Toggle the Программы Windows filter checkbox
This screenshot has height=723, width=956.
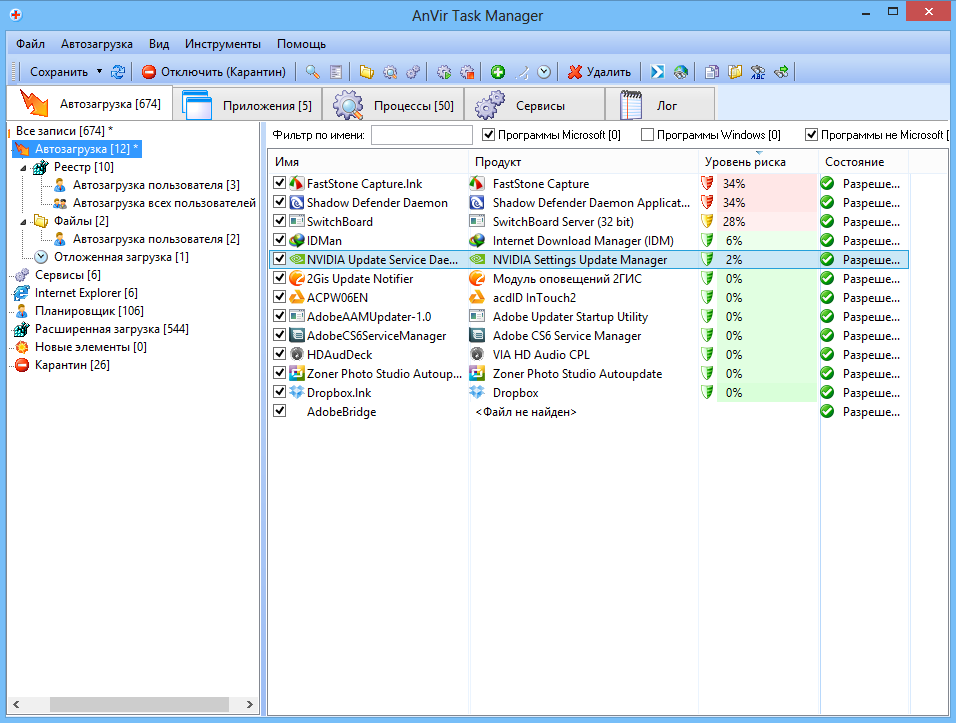click(647, 135)
